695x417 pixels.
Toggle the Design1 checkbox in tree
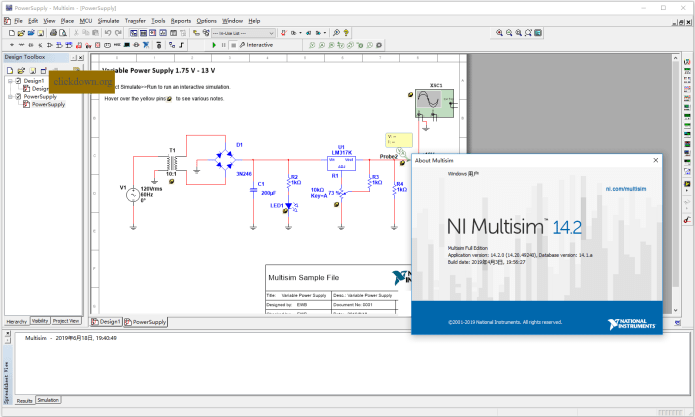(17, 81)
